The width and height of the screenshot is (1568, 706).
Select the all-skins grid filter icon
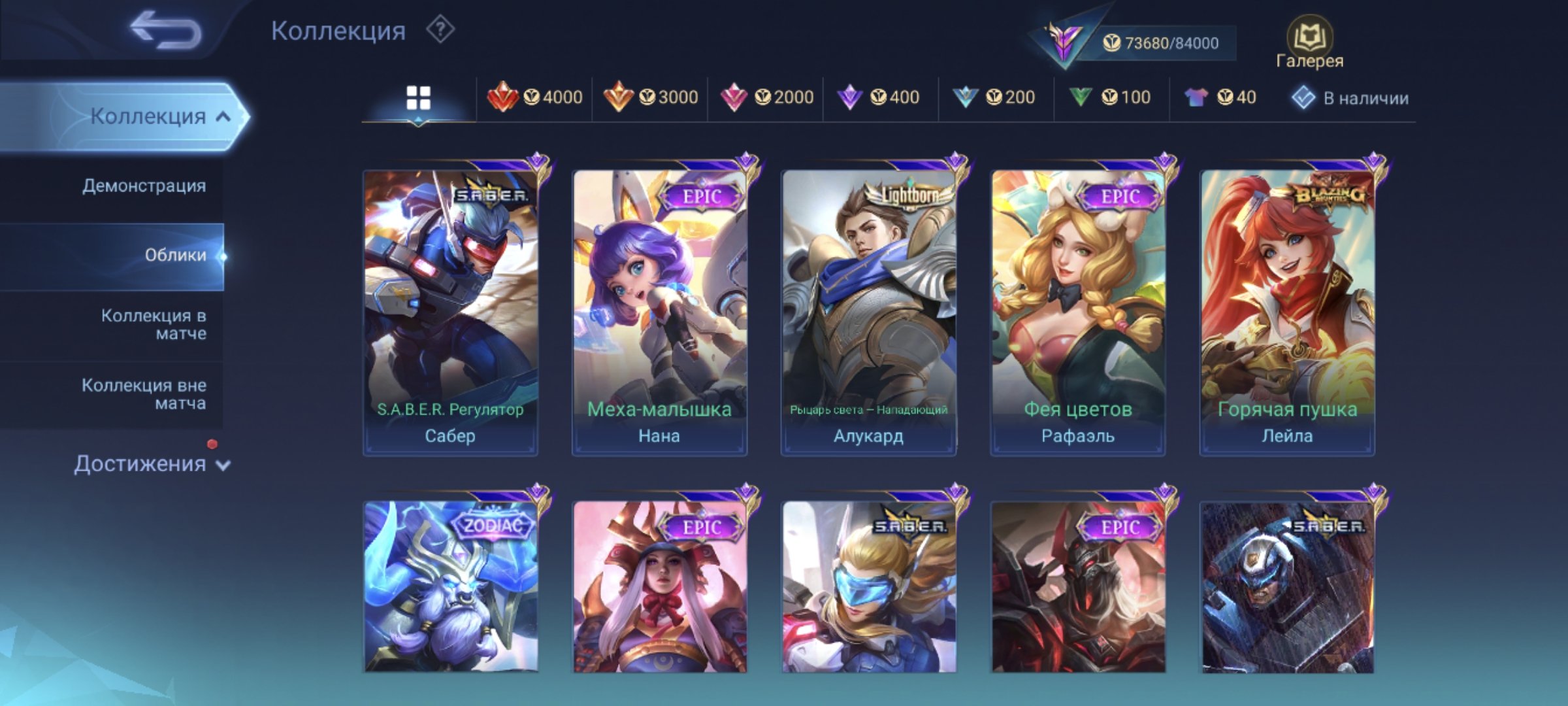coord(418,99)
